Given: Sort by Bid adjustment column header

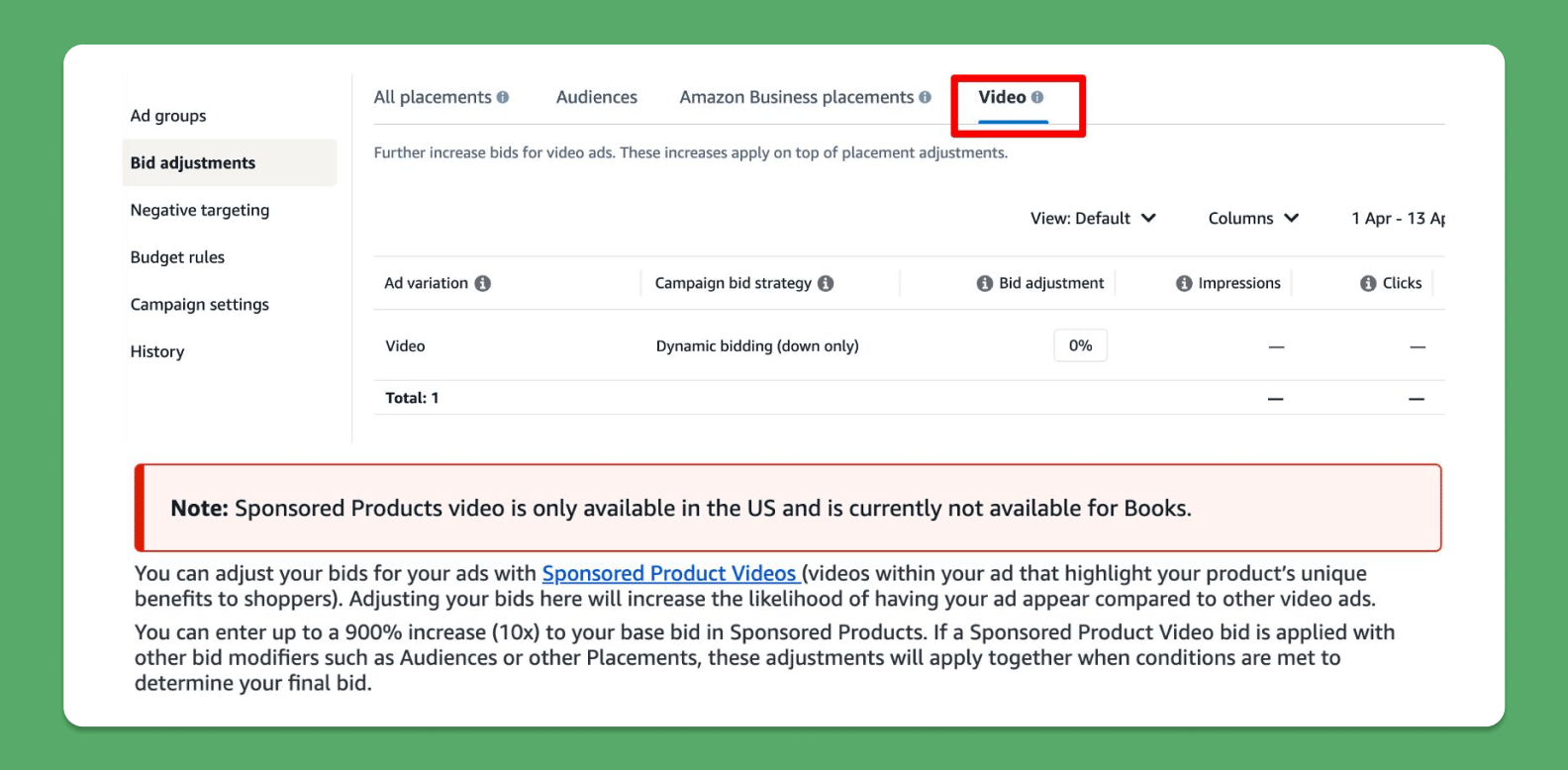Looking at the screenshot, I should tap(1051, 283).
